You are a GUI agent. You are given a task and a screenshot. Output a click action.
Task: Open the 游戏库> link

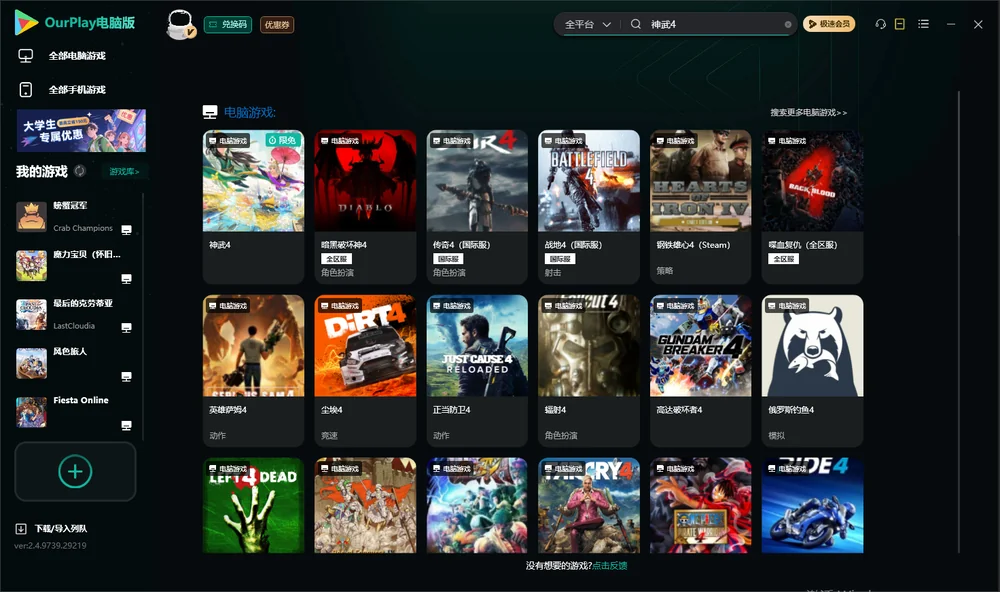[x=124, y=172]
